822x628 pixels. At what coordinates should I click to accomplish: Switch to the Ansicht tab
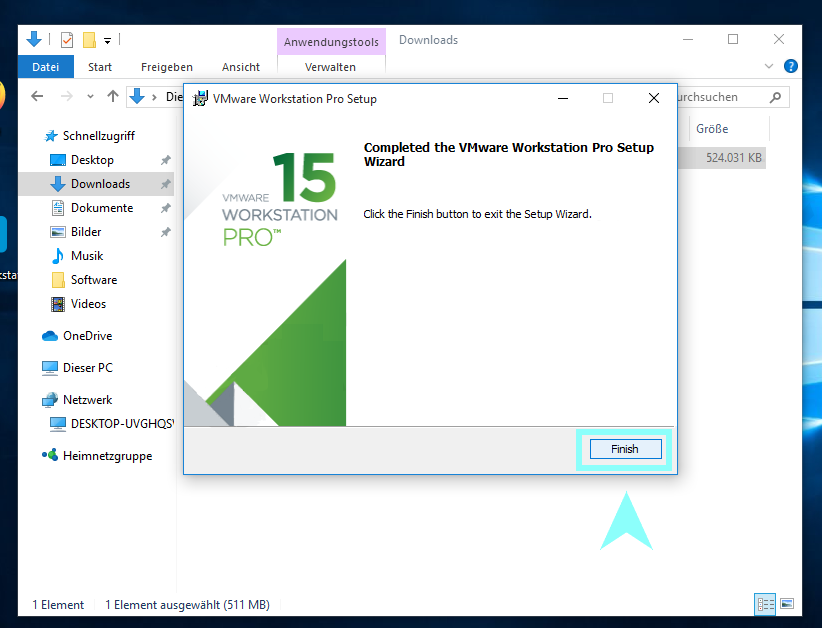pos(240,67)
